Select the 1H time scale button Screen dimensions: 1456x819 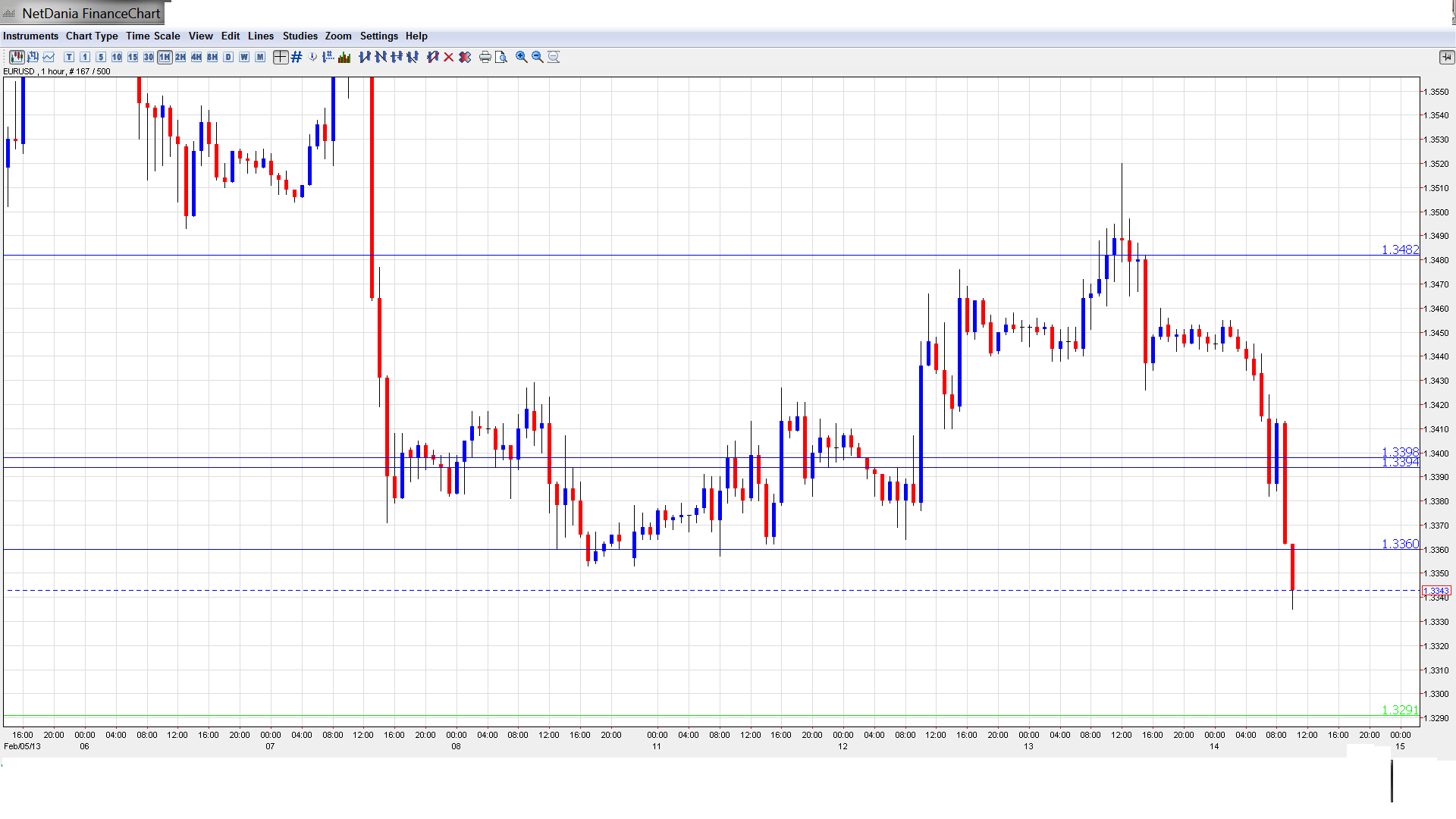165,57
